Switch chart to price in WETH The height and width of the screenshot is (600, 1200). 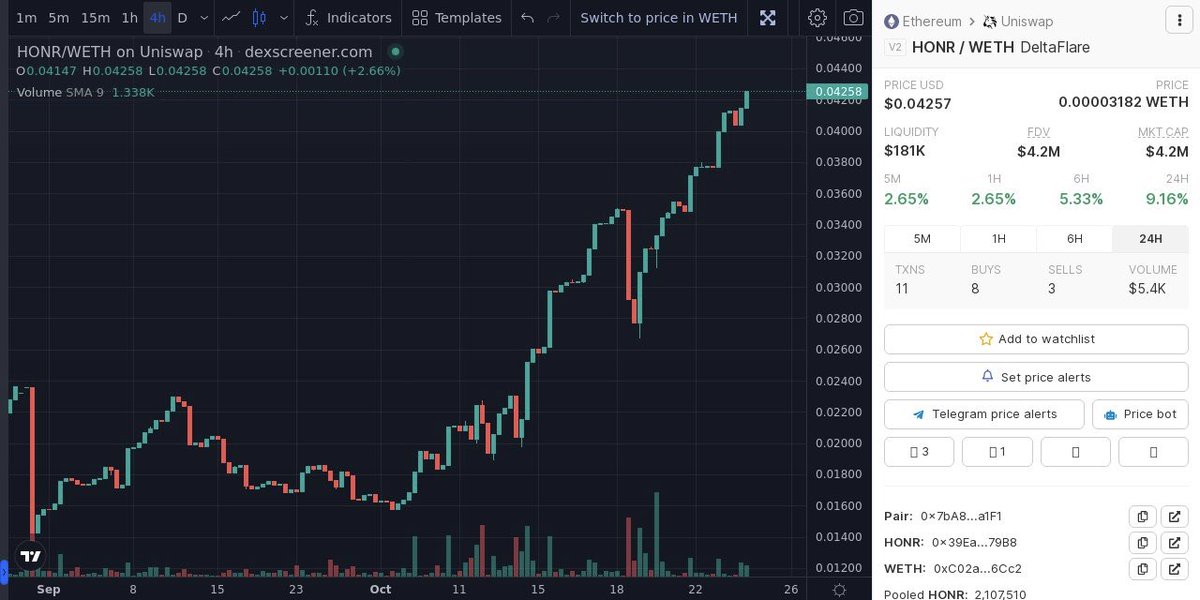[x=658, y=17]
